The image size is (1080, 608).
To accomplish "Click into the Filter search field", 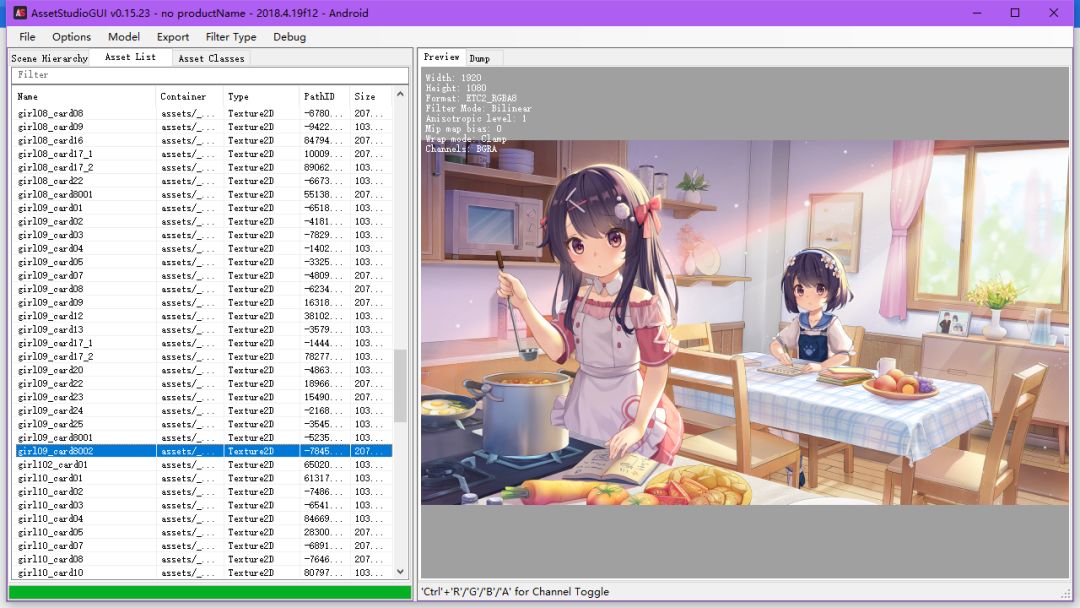I will (x=209, y=75).
